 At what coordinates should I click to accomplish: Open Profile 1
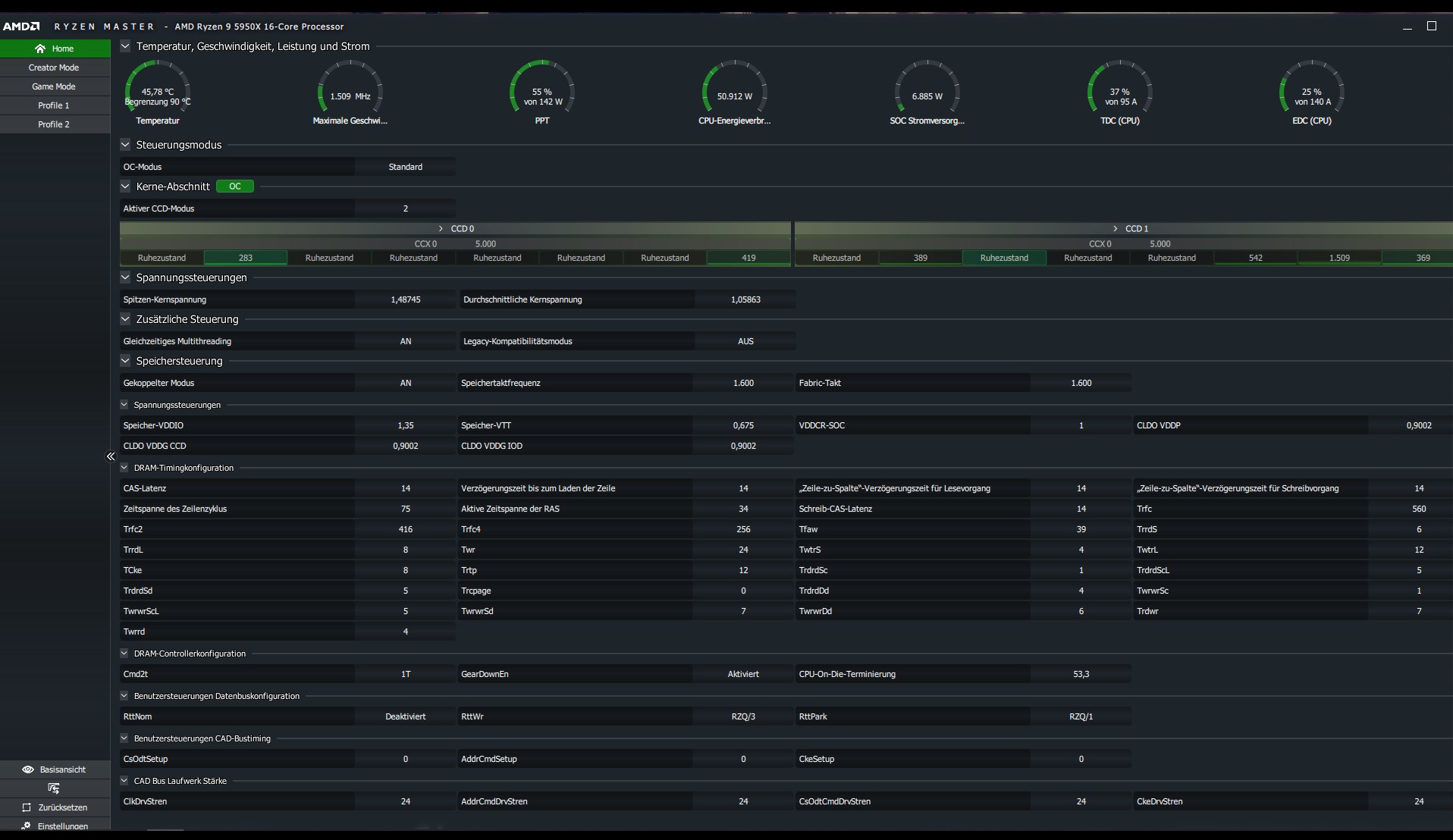55,105
